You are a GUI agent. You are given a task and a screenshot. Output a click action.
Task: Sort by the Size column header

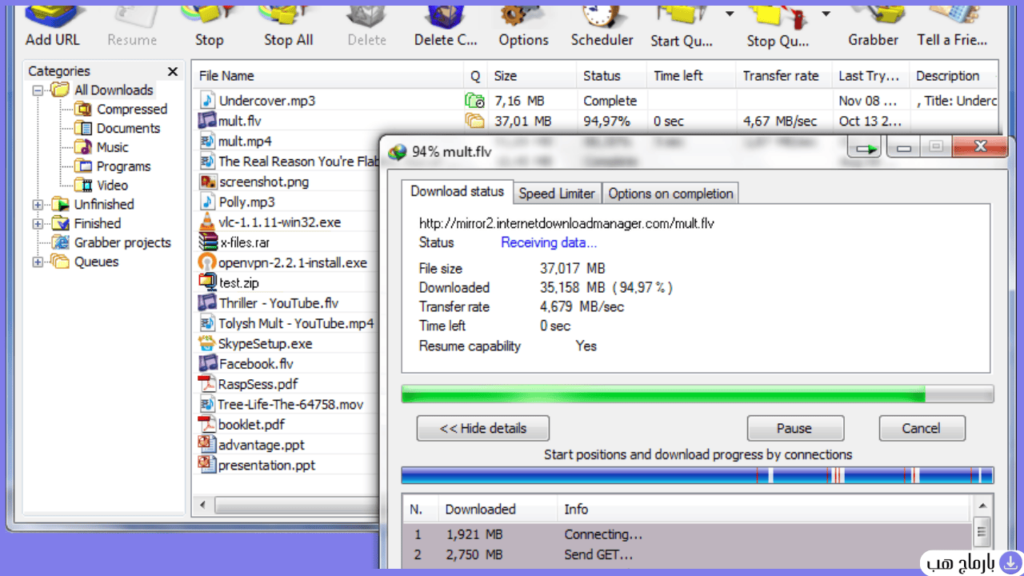(531, 76)
